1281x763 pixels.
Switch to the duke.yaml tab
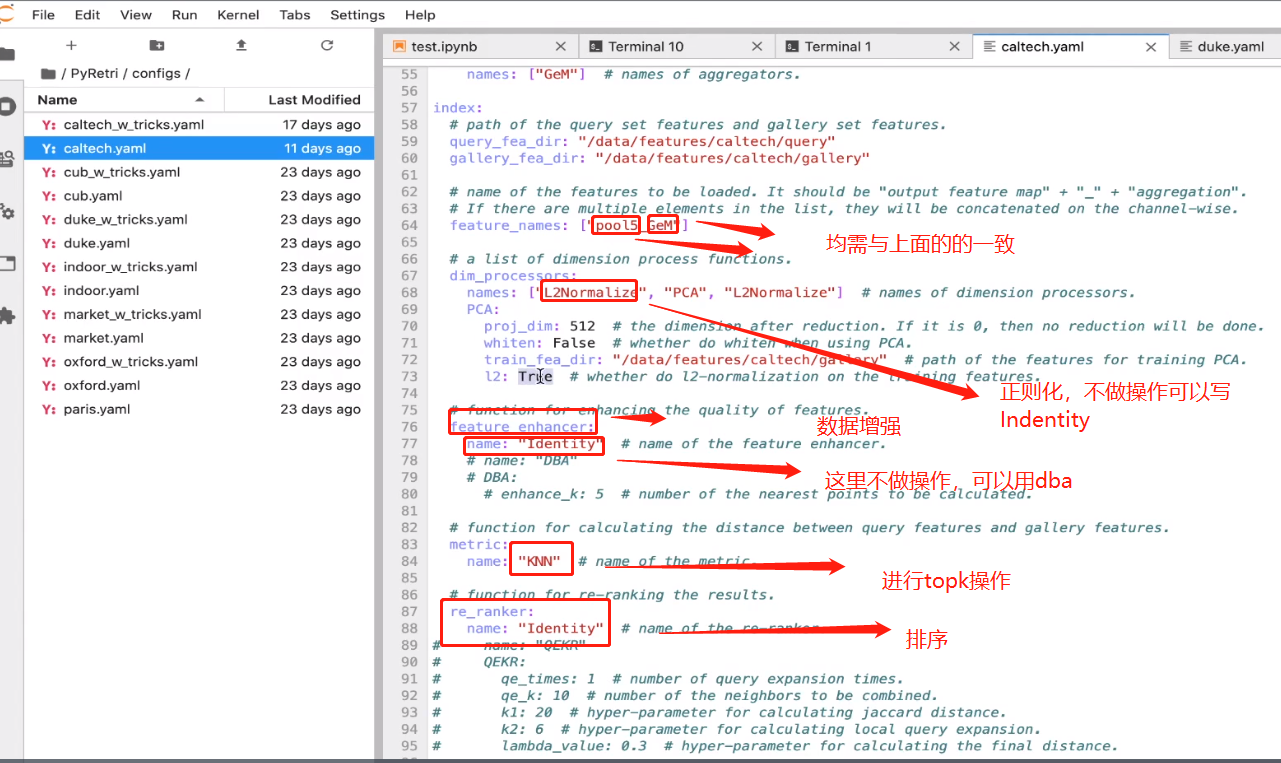click(1225, 47)
